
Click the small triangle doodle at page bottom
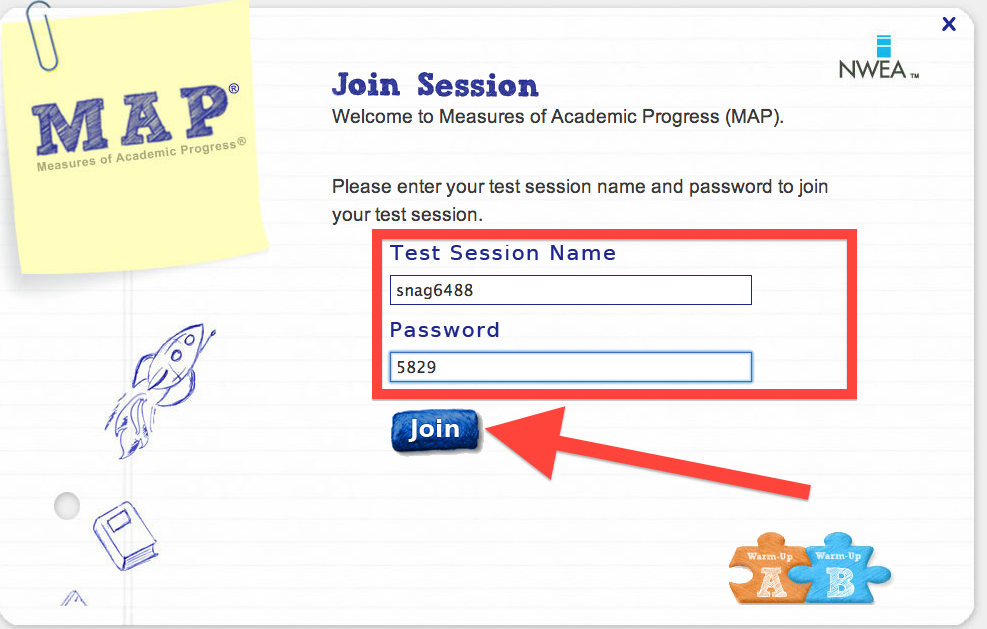point(74,598)
